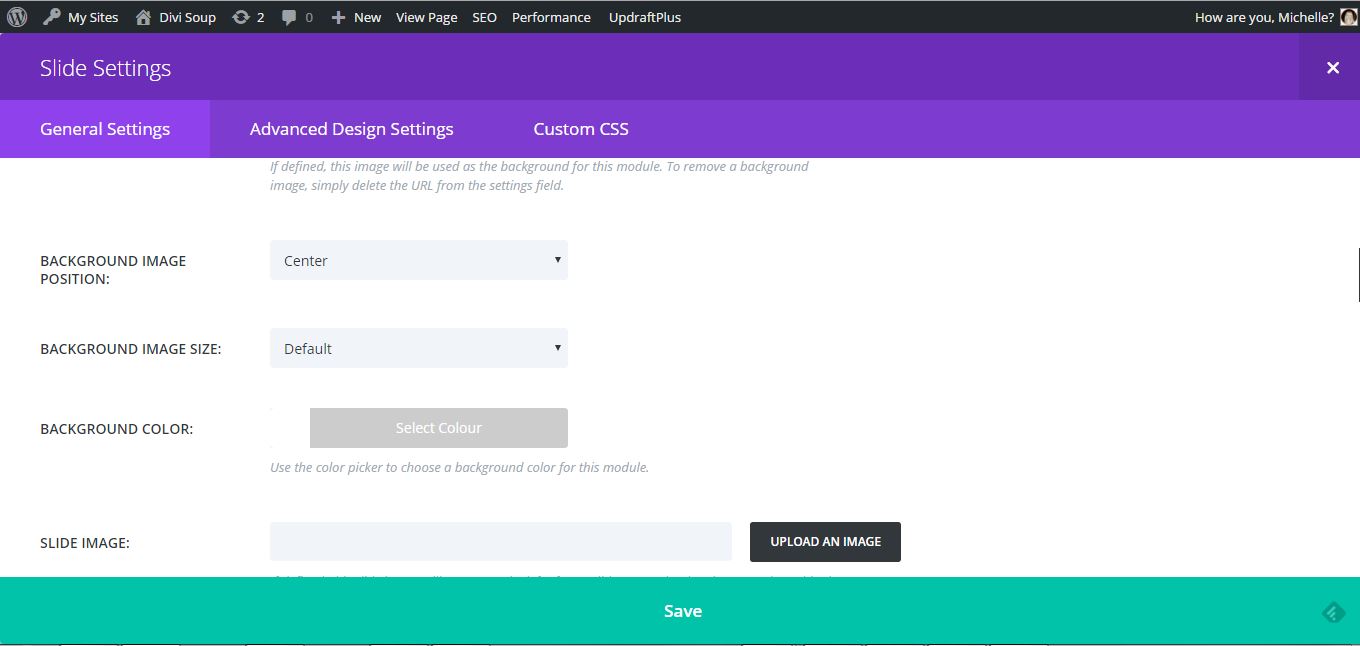
Task: Click Michelle's user avatar
Action: coord(1348,17)
